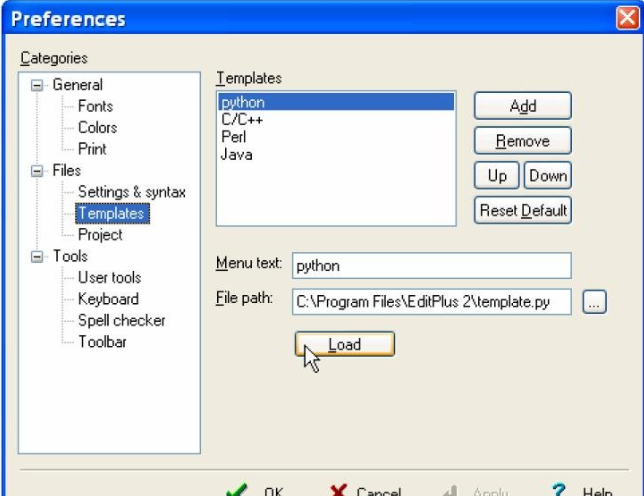Click into the Menu text field
This screenshot has height=496, width=644.
(x=432, y=266)
